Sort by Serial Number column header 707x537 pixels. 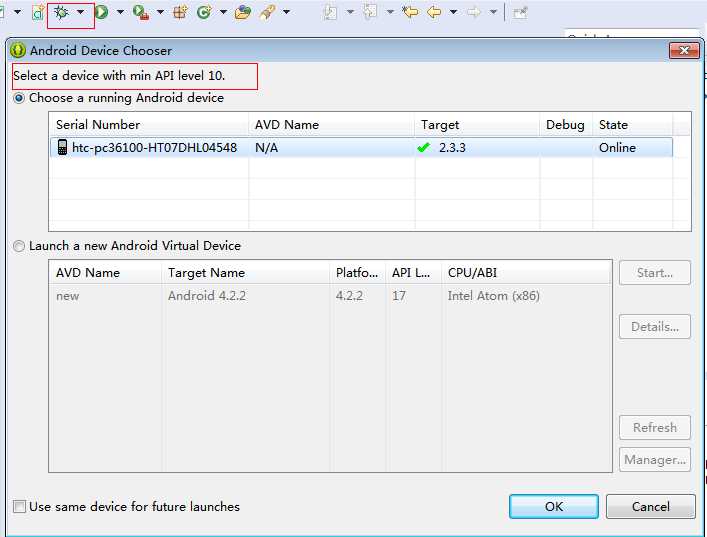pyautogui.click(x=149, y=124)
